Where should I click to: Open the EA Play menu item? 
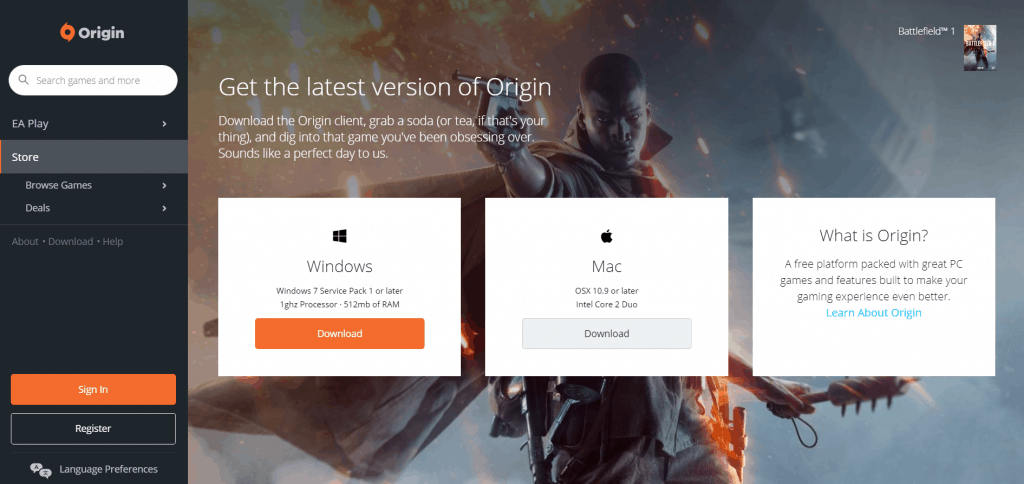(94, 123)
